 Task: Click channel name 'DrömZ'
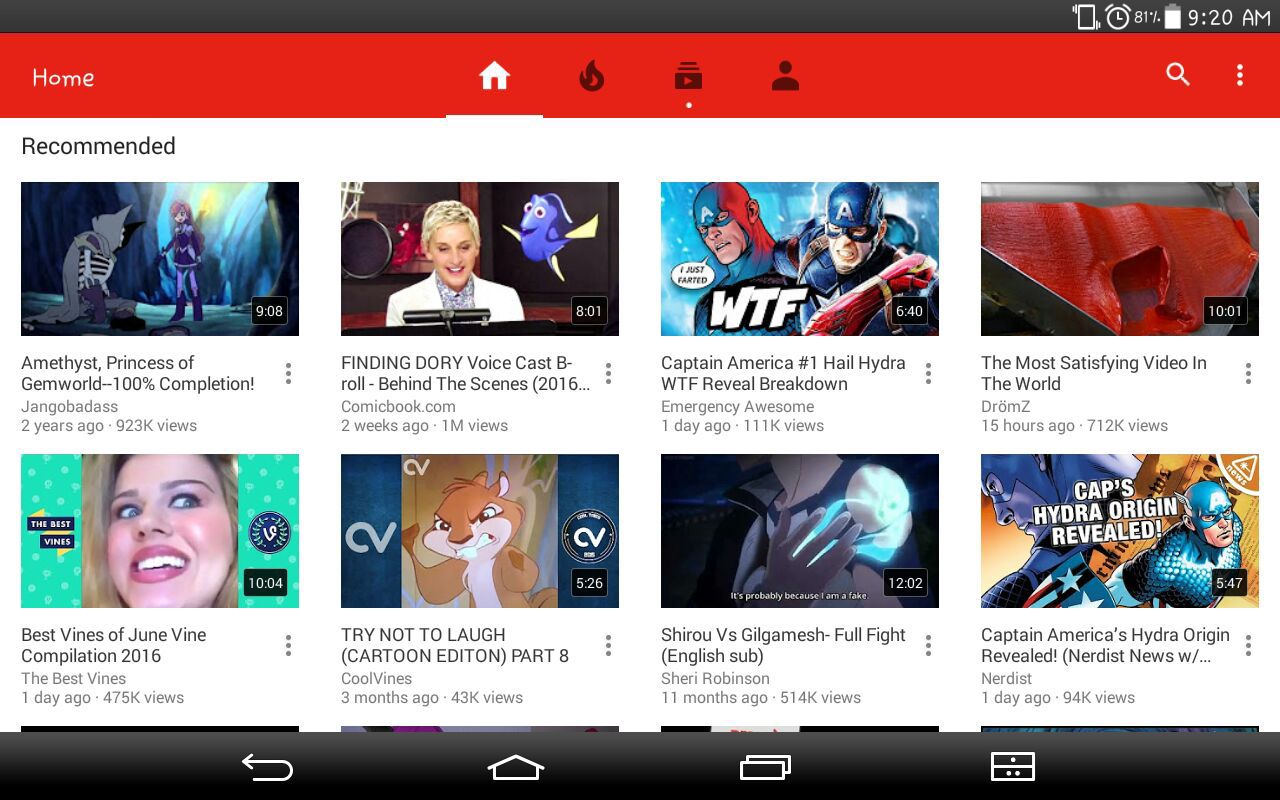pos(1006,407)
